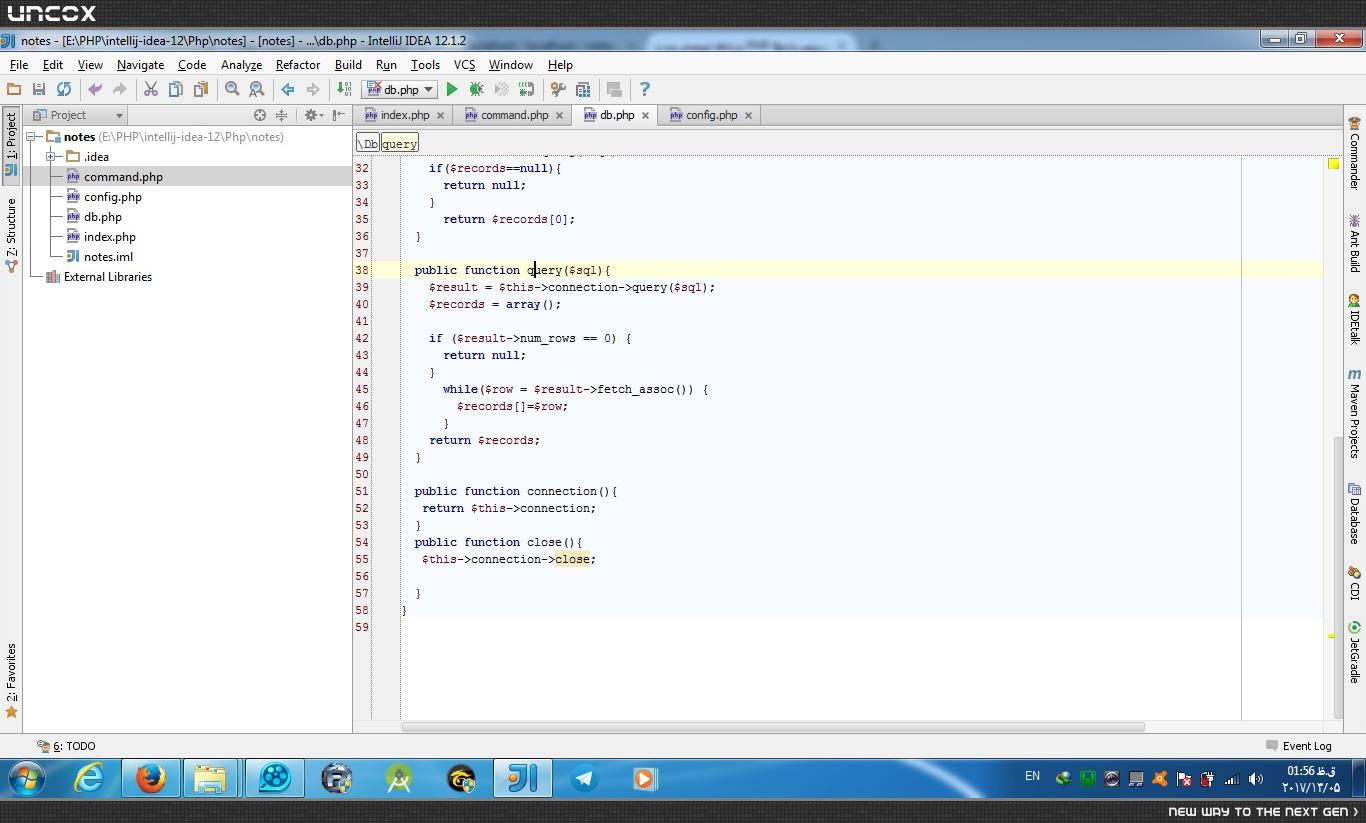This screenshot has height=823, width=1366.
Task: Toggle the Ant Build side panel
Action: (1354, 243)
